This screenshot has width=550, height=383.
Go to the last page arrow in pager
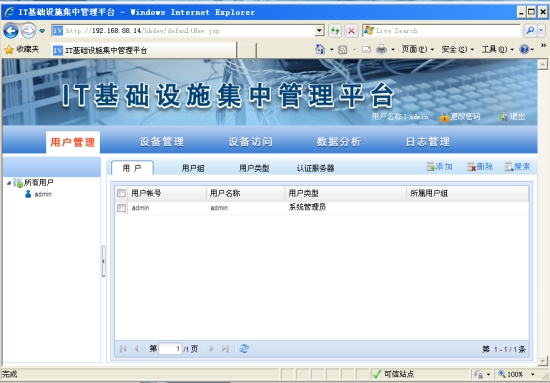coord(225,349)
